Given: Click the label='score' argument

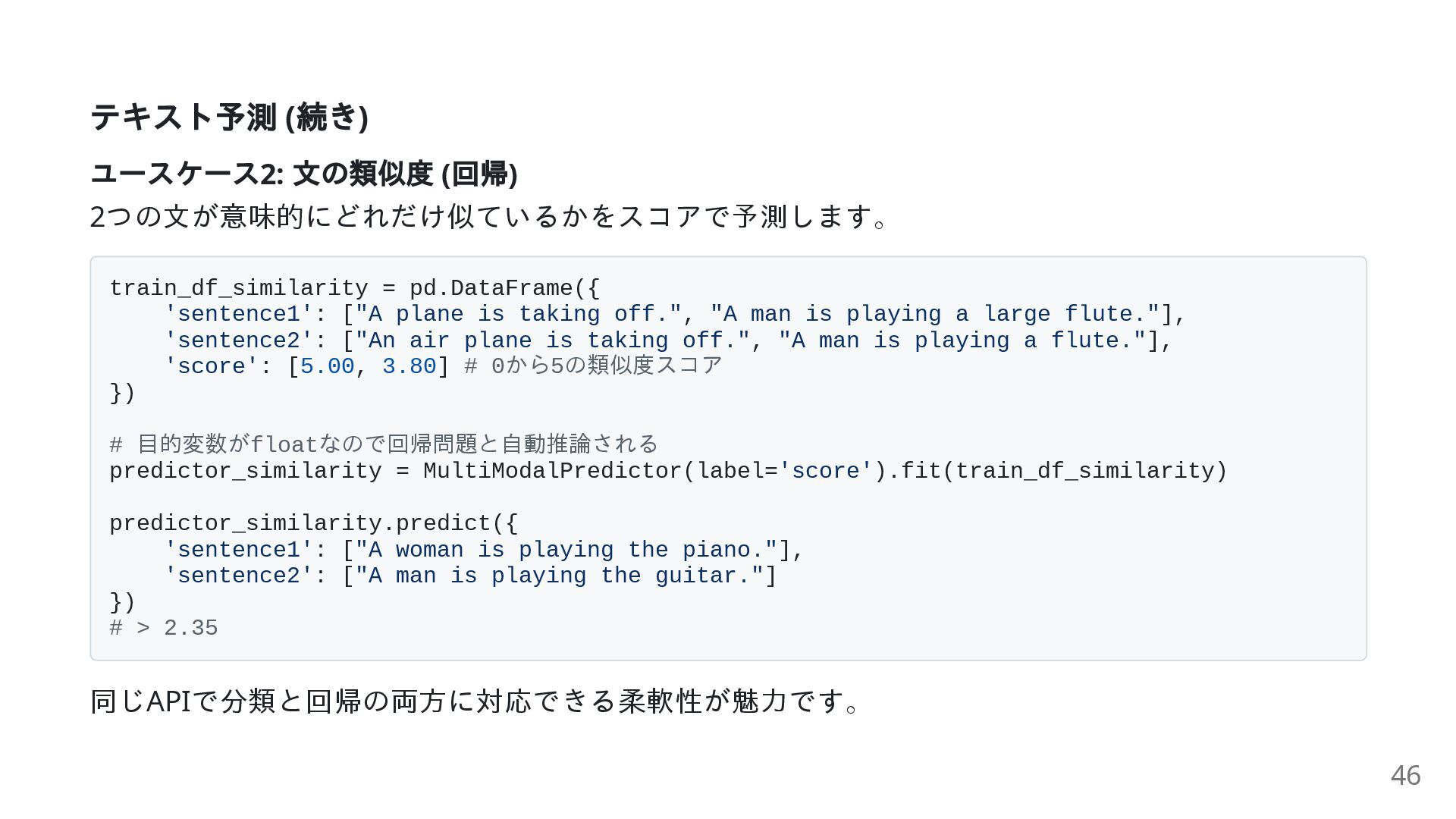Looking at the screenshot, I should tap(785, 471).
